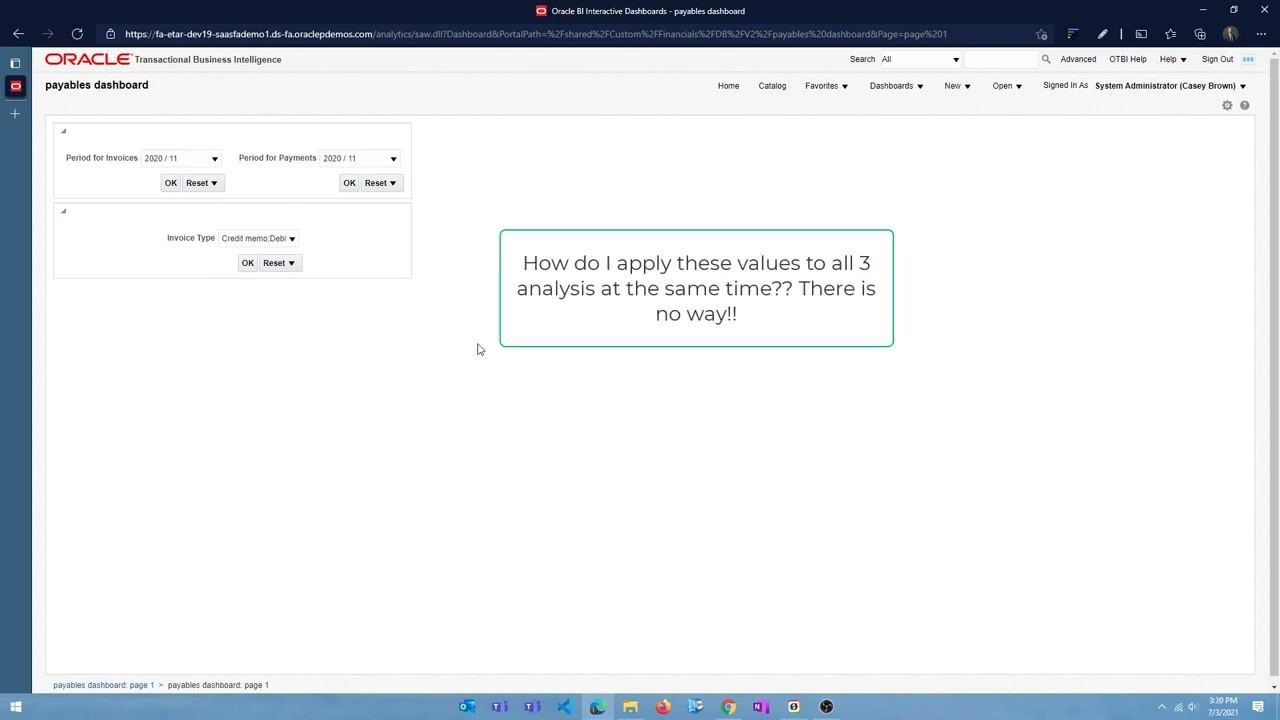Click in the search text field
Screen dimensions: 1280x720
1001,59
